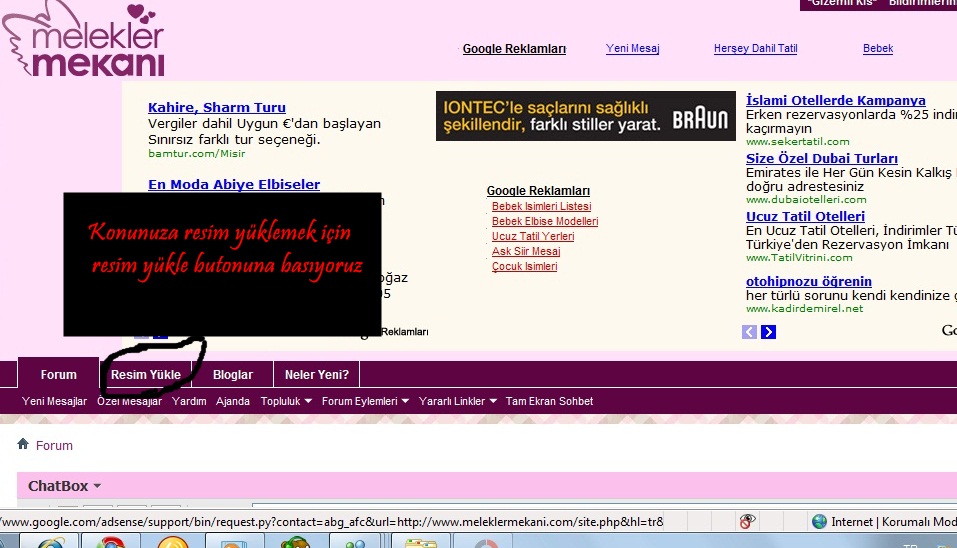The image size is (957, 548).
Task: Select the Neler Yeni? tab
Action: point(316,375)
